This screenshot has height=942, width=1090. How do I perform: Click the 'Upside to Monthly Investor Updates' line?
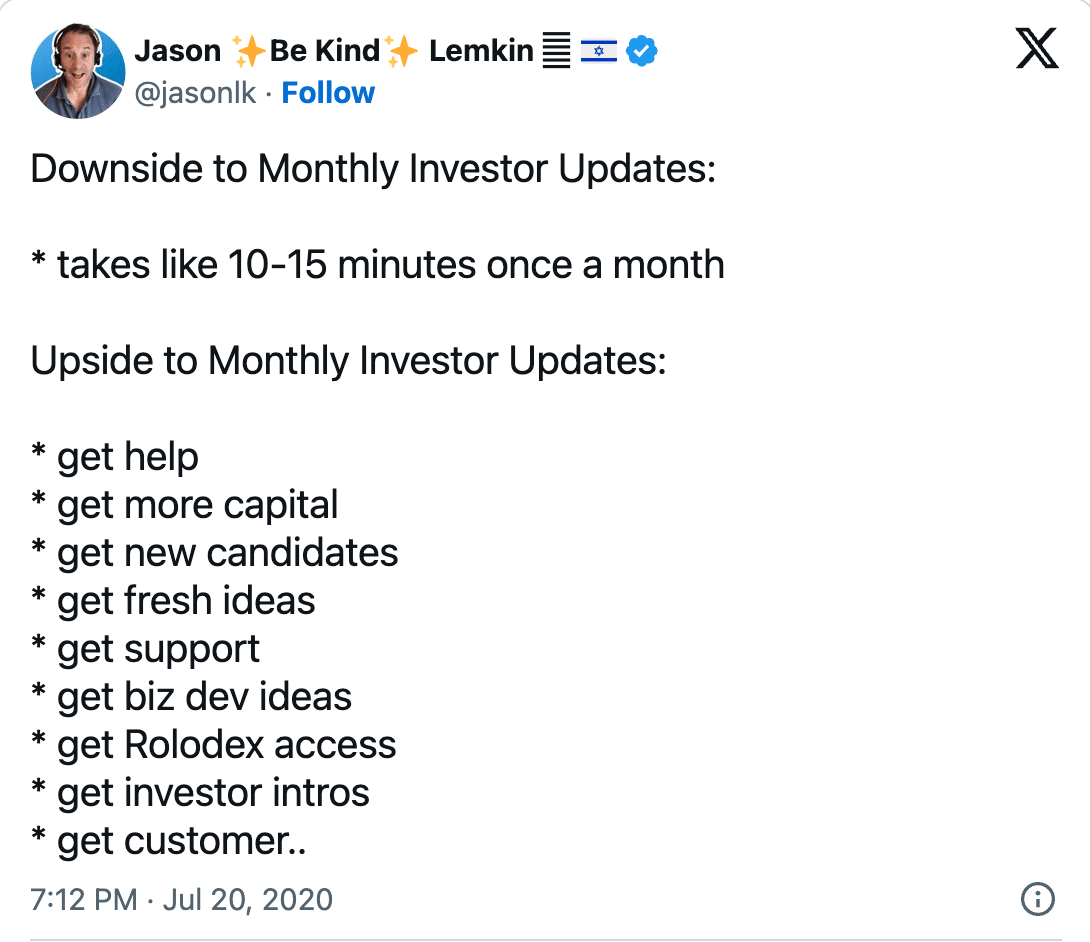pyautogui.click(x=348, y=362)
